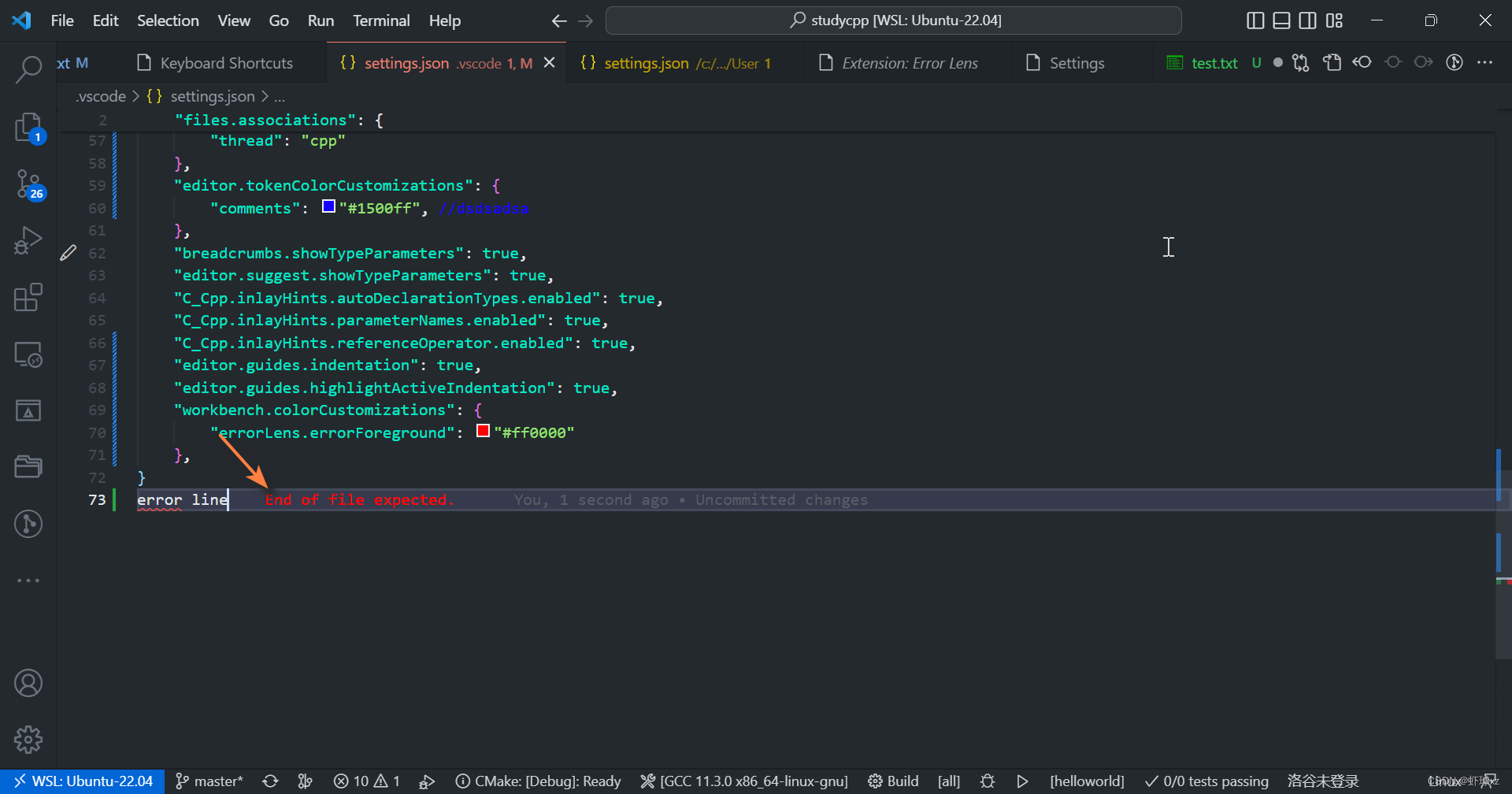This screenshot has width=1512, height=794.
Task: Click the Open File icon in editor toolbar
Action: 1332,63
